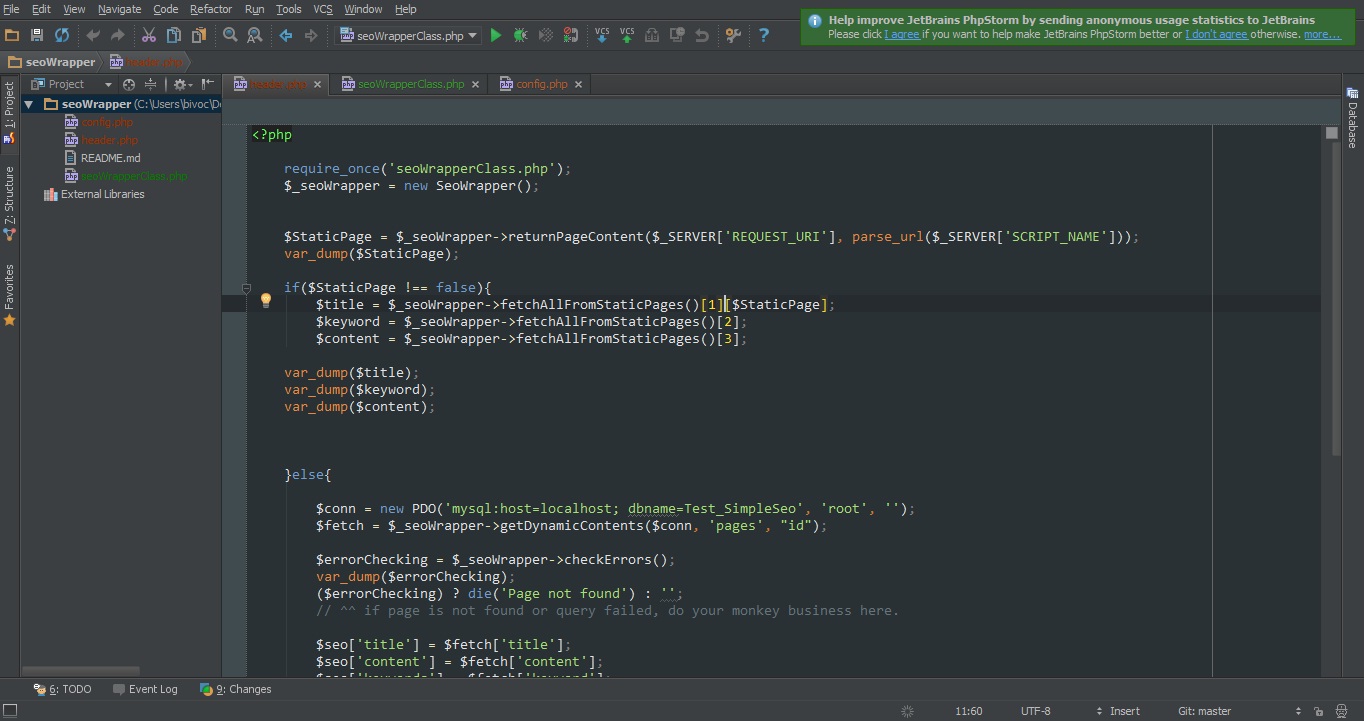Toggle the Database tool window button

click(x=1352, y=117)
